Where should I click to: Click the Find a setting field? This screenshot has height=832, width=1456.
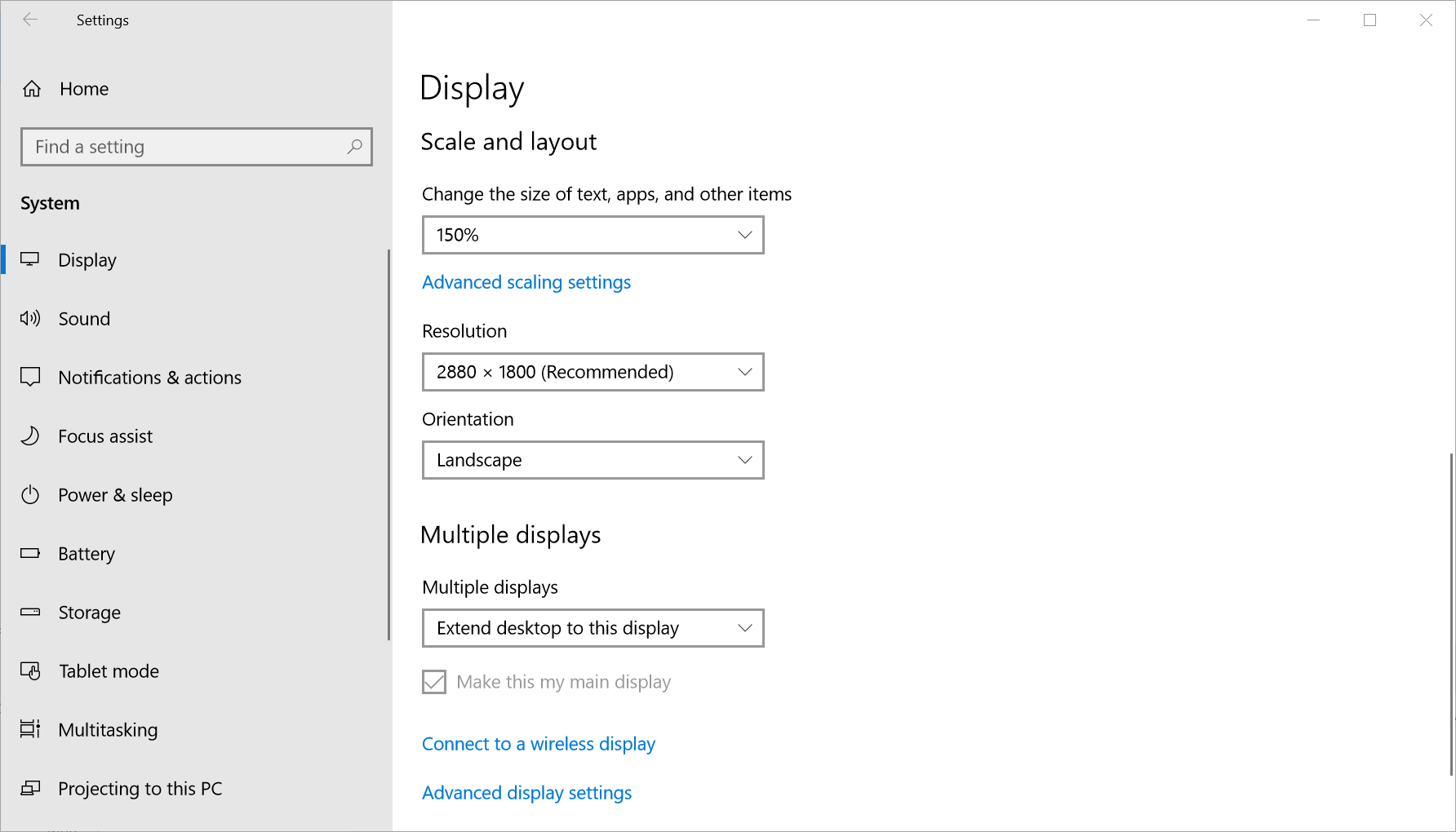pos(188,147)
